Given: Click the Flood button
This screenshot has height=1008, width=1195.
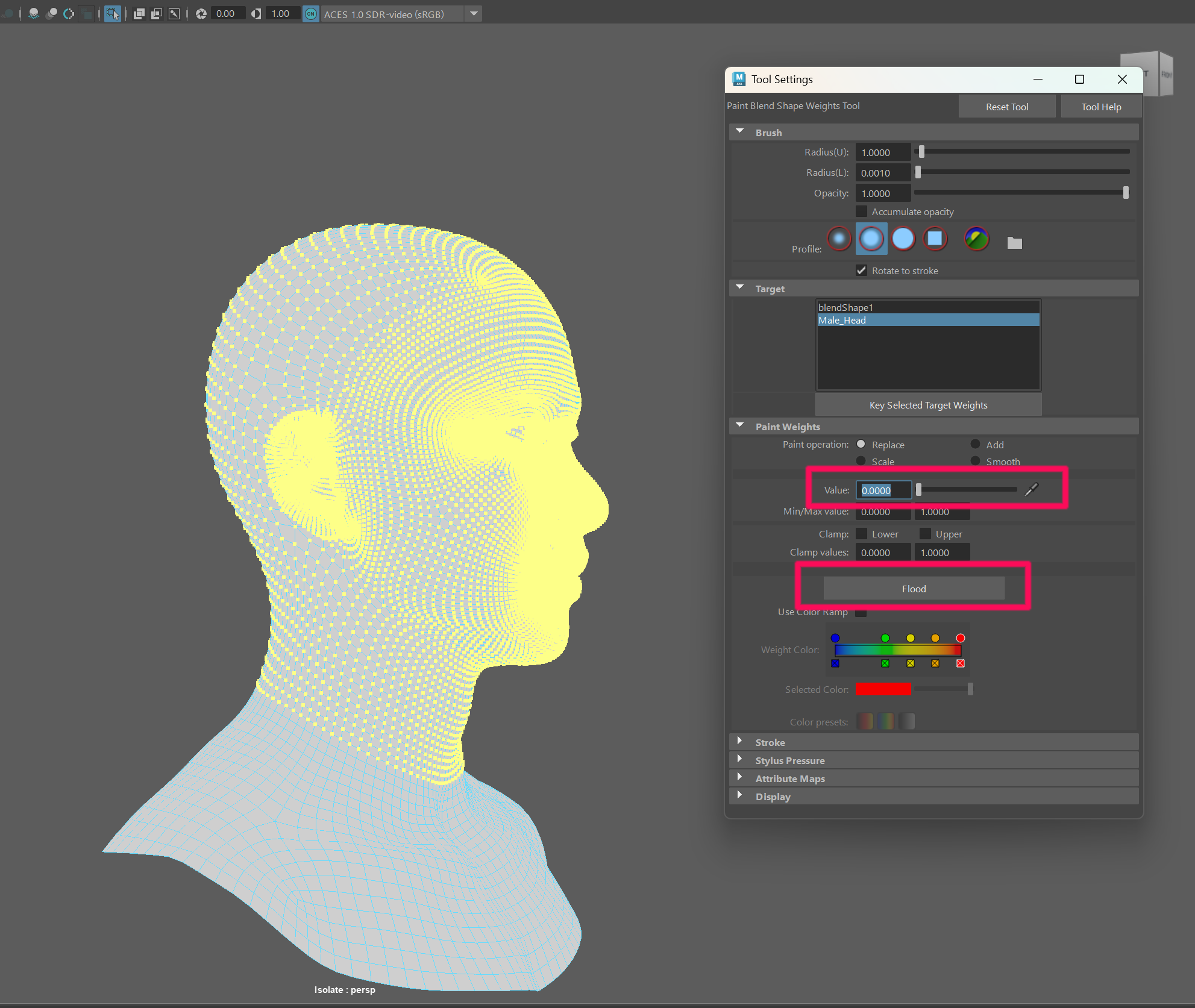Looking at the screenshot, I should tap(914, 589).
